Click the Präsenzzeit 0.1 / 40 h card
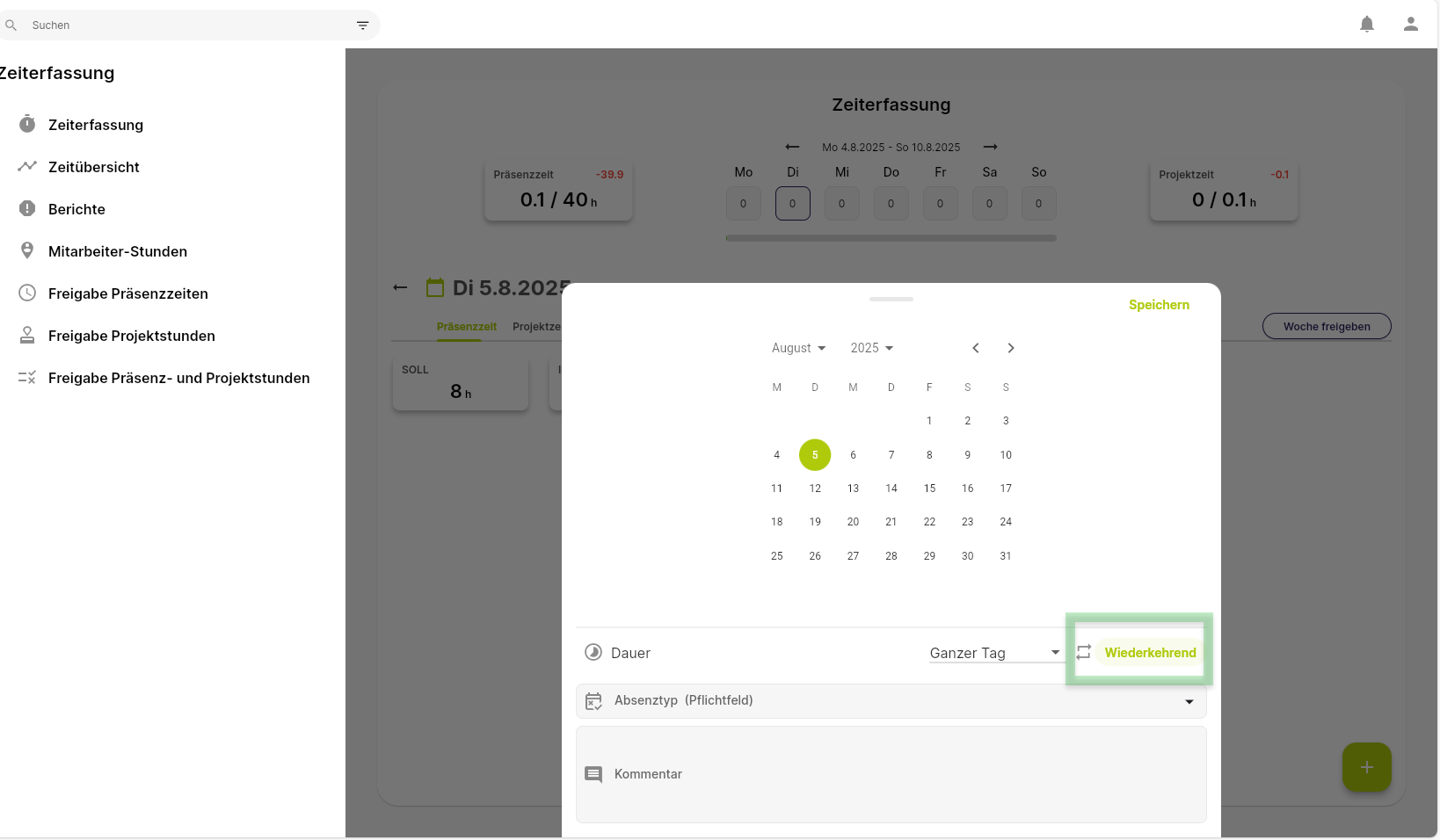1440x840 pixels. [558, 190]
